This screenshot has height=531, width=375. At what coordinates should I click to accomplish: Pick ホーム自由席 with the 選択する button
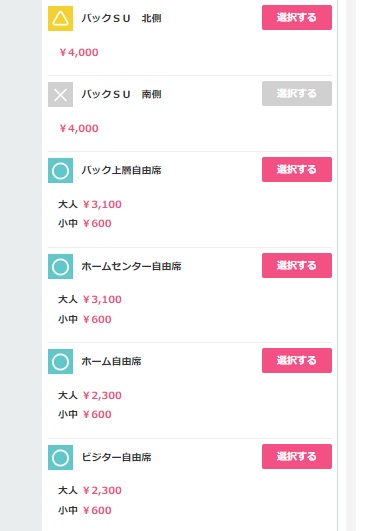click(297, 360)
